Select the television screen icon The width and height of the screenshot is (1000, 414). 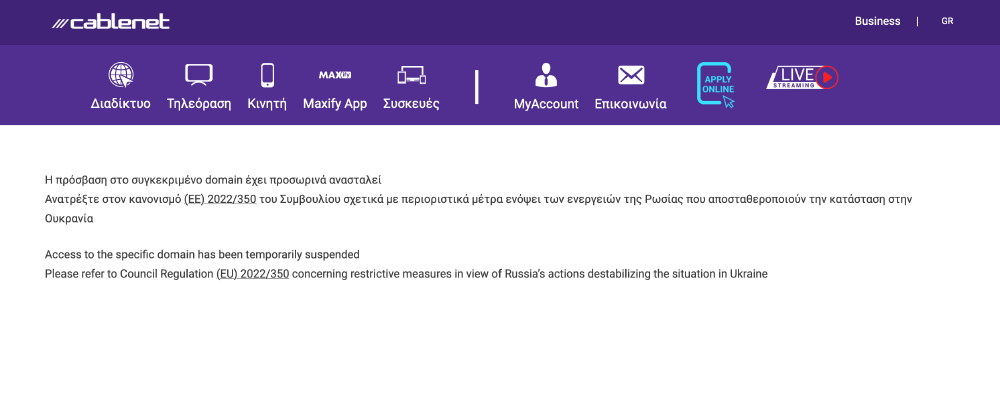click(199, 75)
